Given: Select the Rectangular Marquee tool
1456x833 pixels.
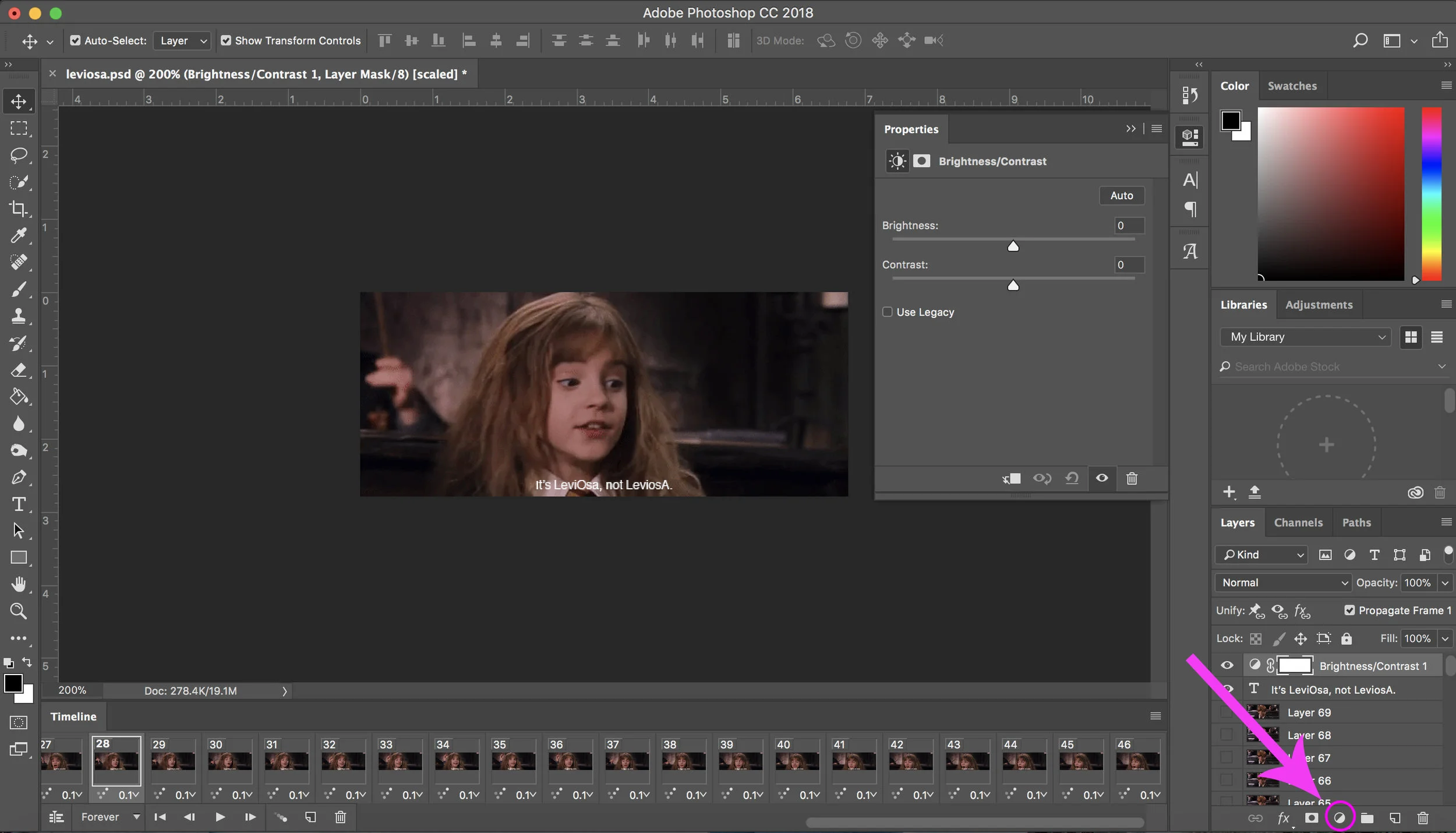Looking at the screenshot, I should click(19, 128).
